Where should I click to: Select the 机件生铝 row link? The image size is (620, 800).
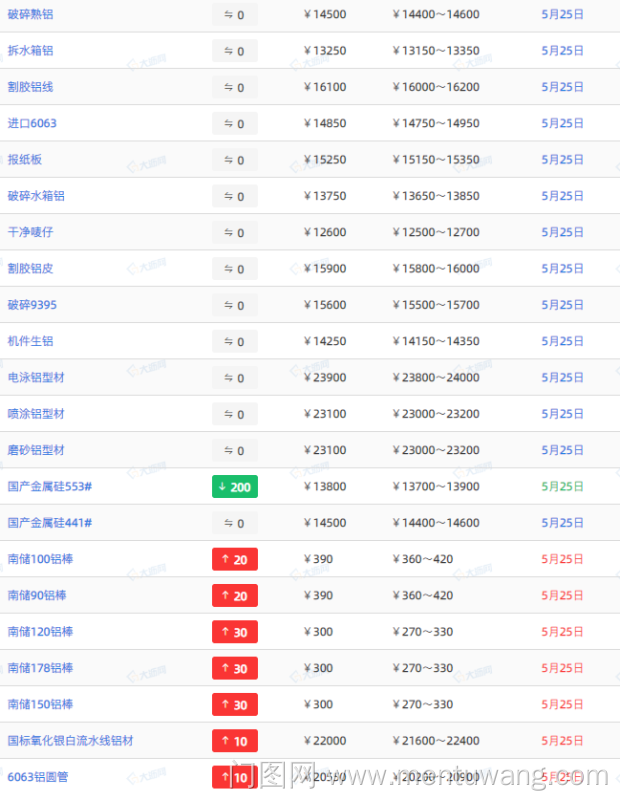tap(30, 341)
